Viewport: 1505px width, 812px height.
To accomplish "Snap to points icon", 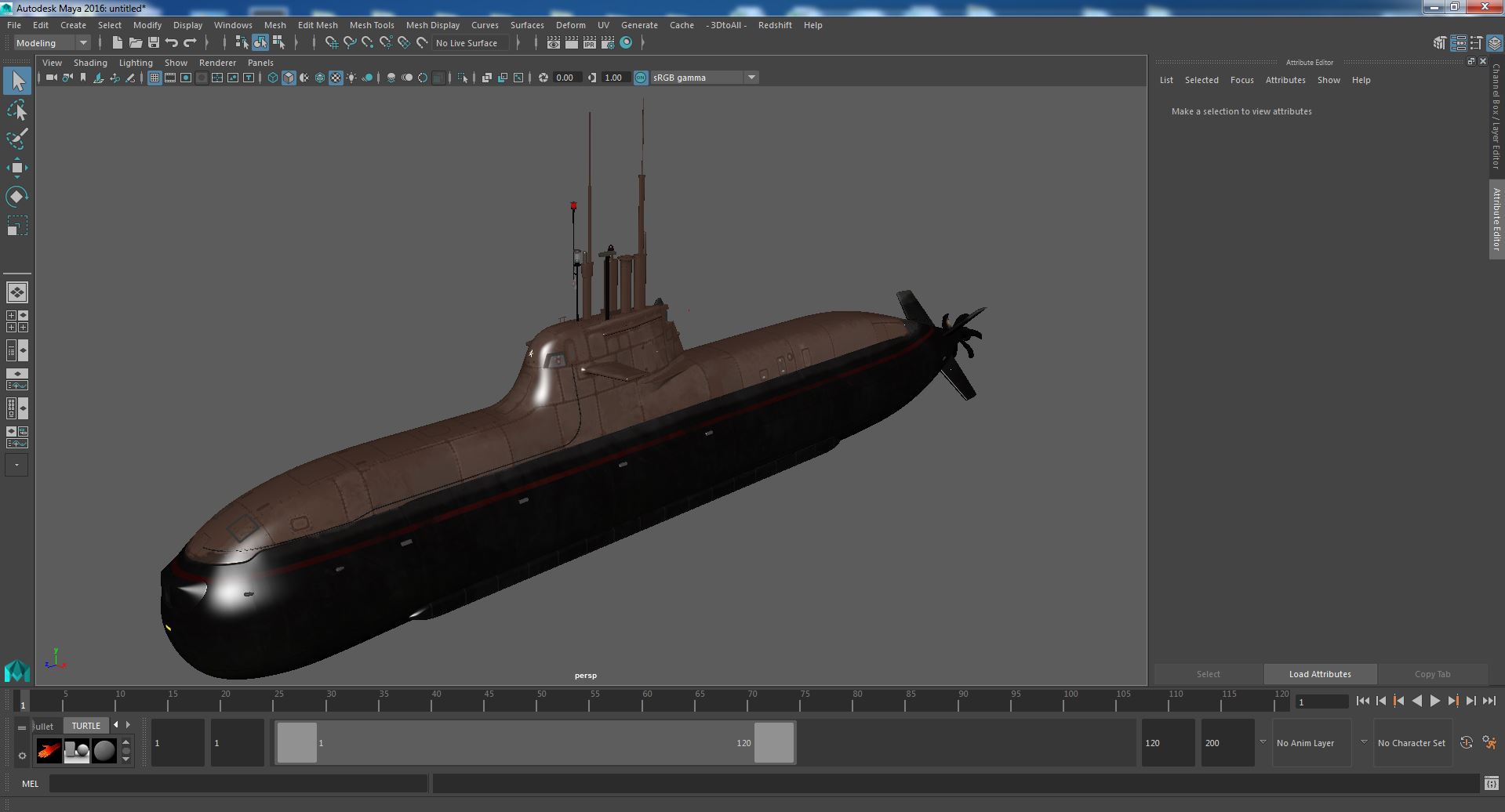I will (368, 43).
